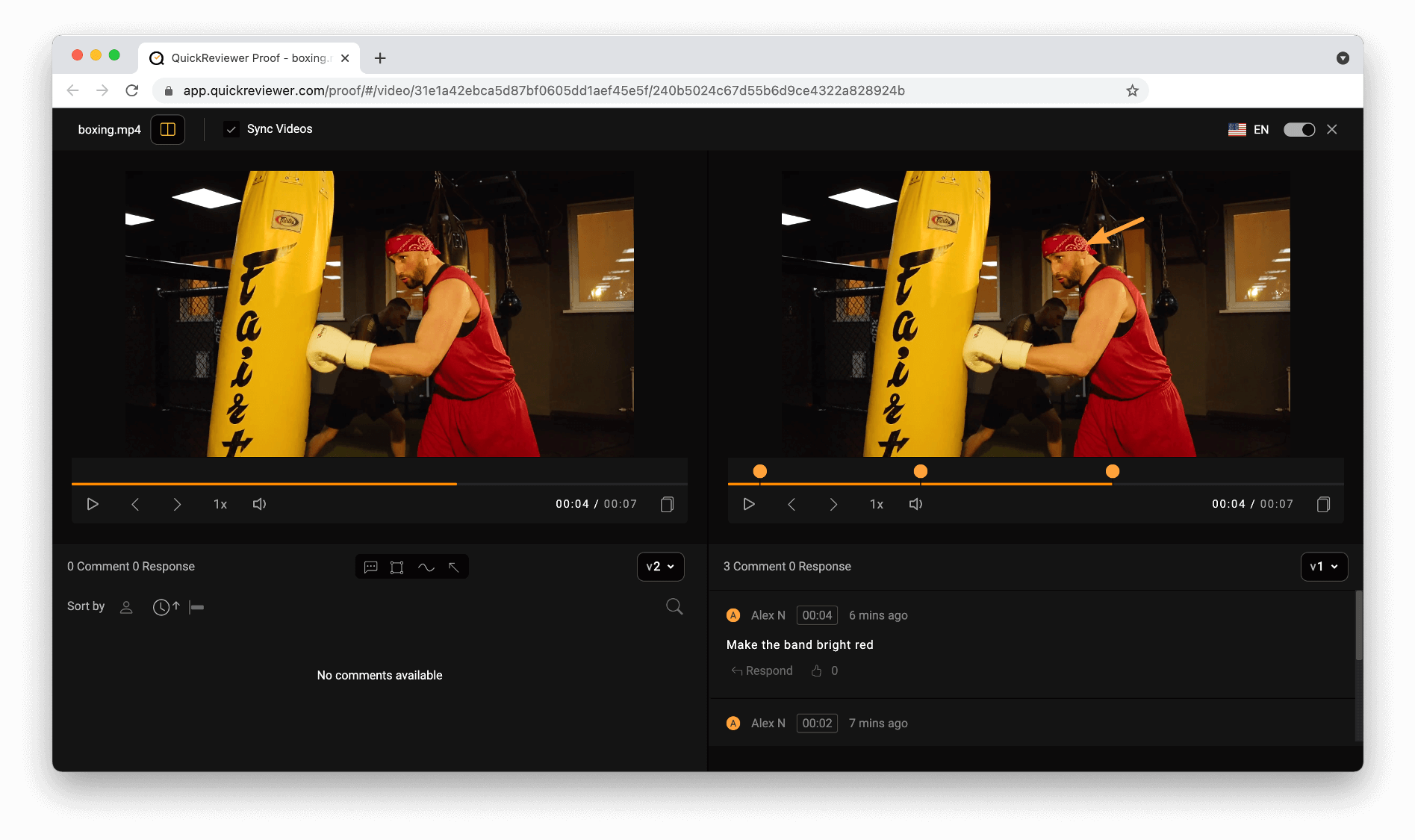The width and height of the screenshot is (1415, 840).
Task: Open the v2 version dropdown
Action: [660, 567]
